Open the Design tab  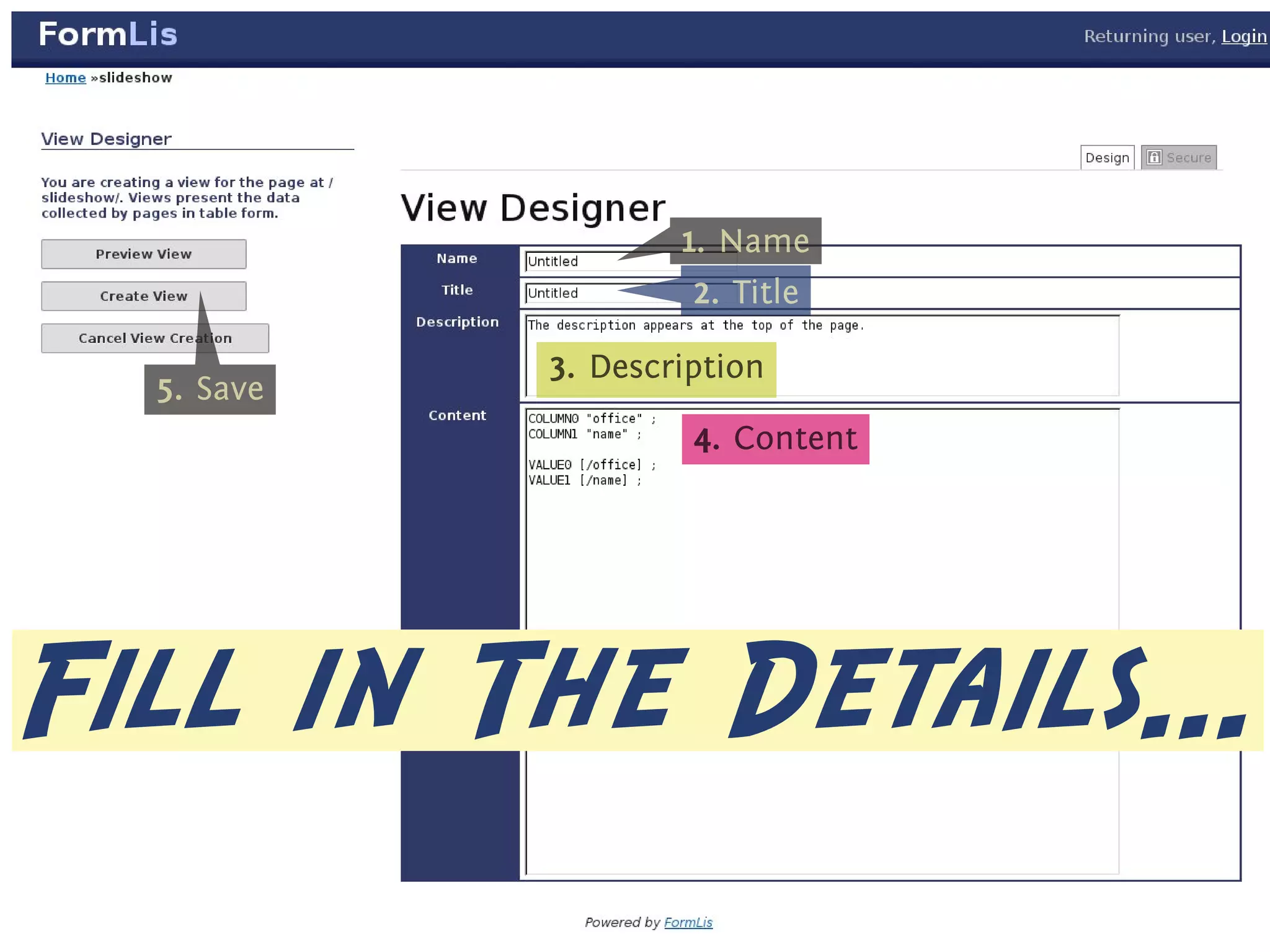pos(1107,157)
